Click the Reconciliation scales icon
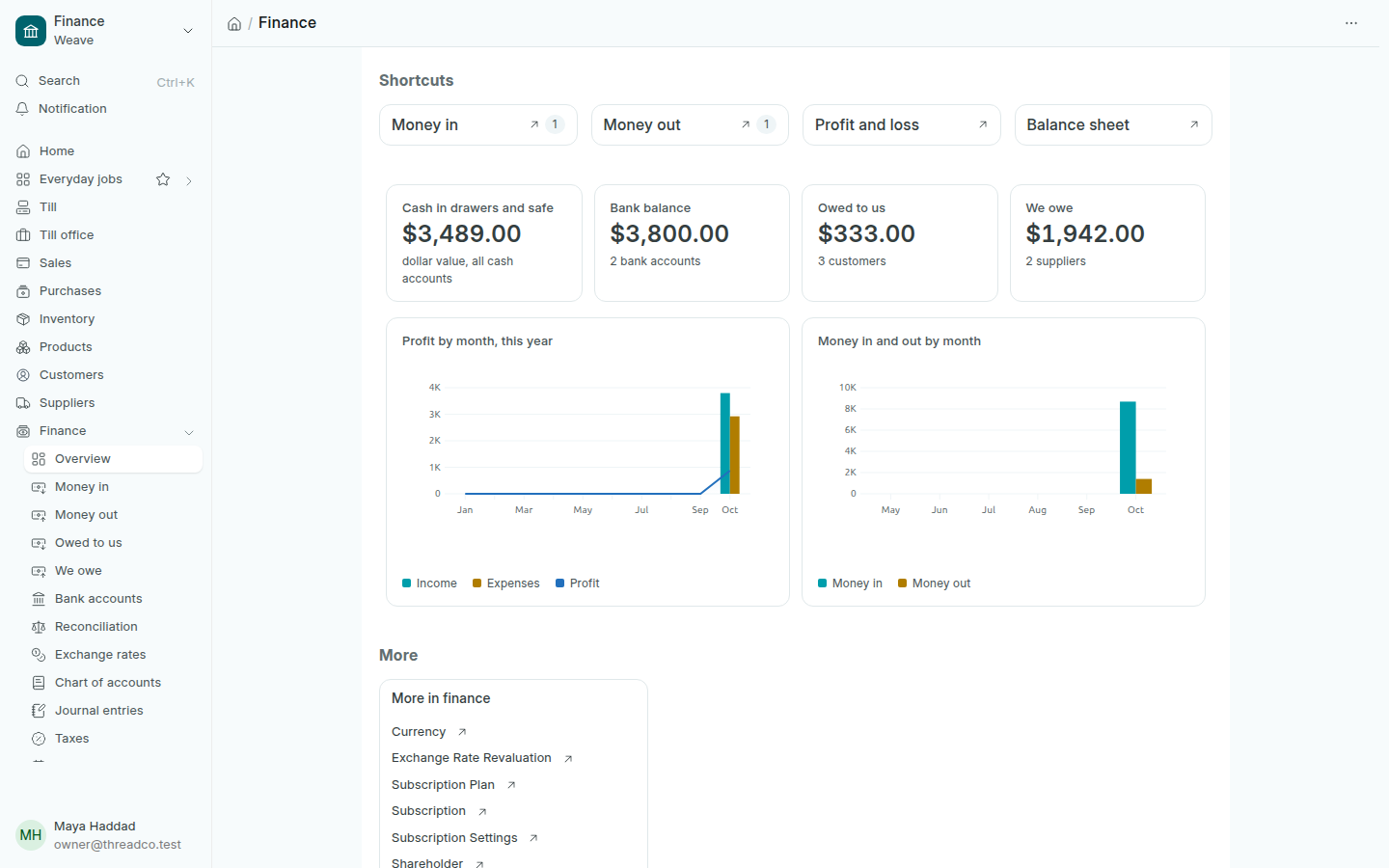Screen dimensions: 1389x868 click(39, 627)
